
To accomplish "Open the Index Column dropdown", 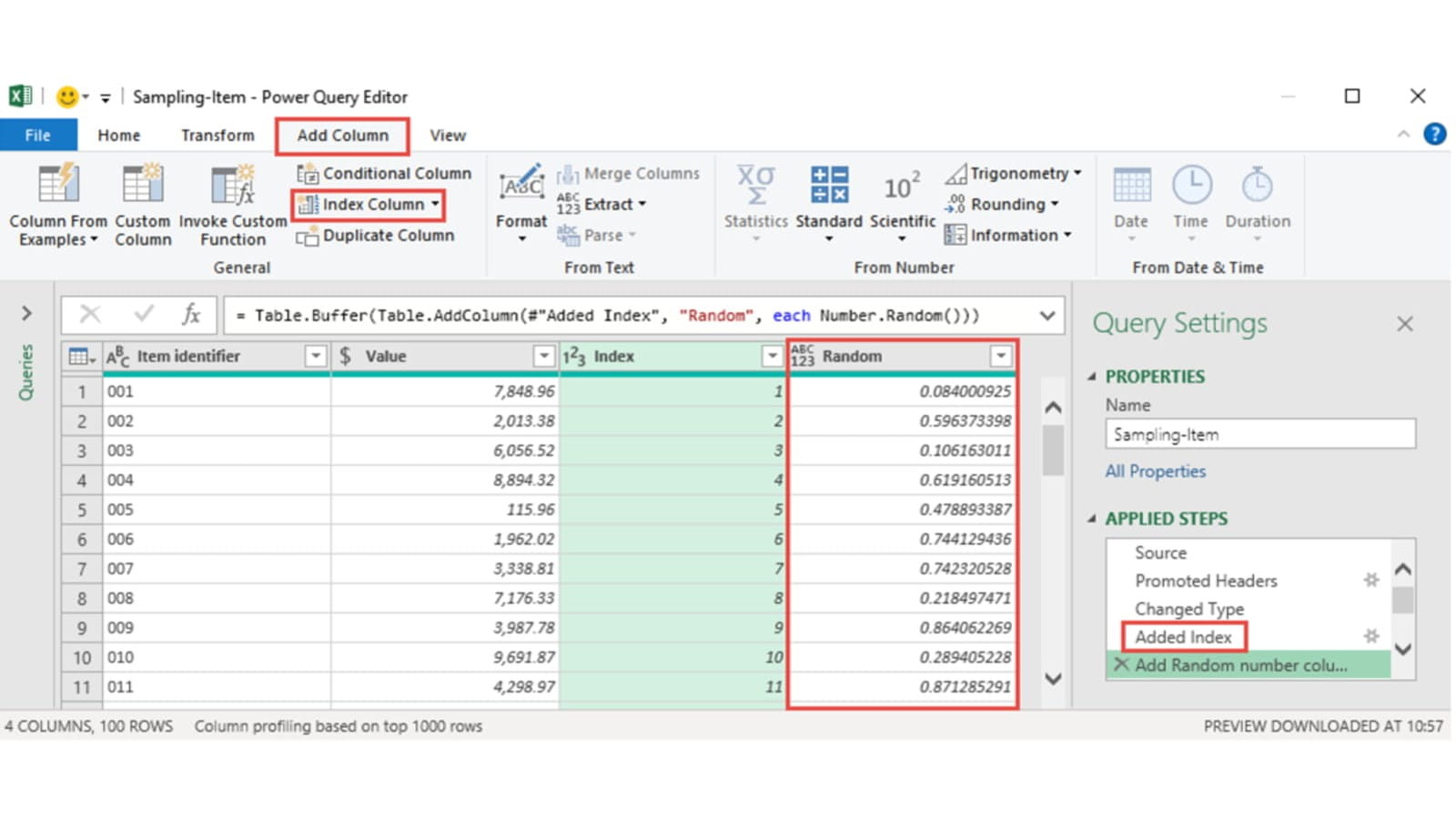I will coord(436,205).
